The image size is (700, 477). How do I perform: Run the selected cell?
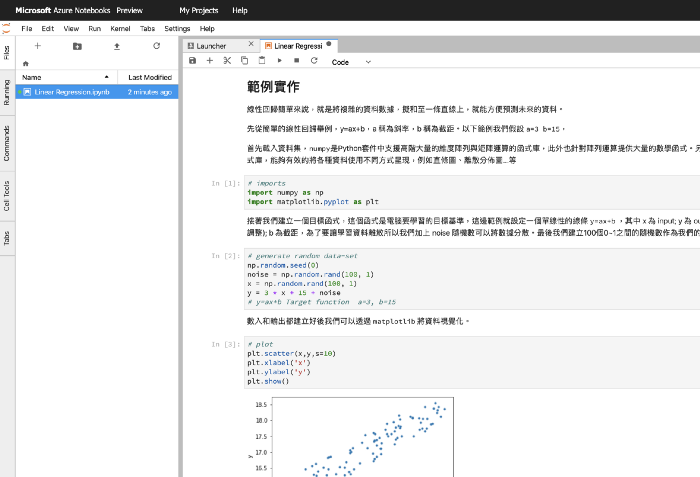[x=280, y=61]
